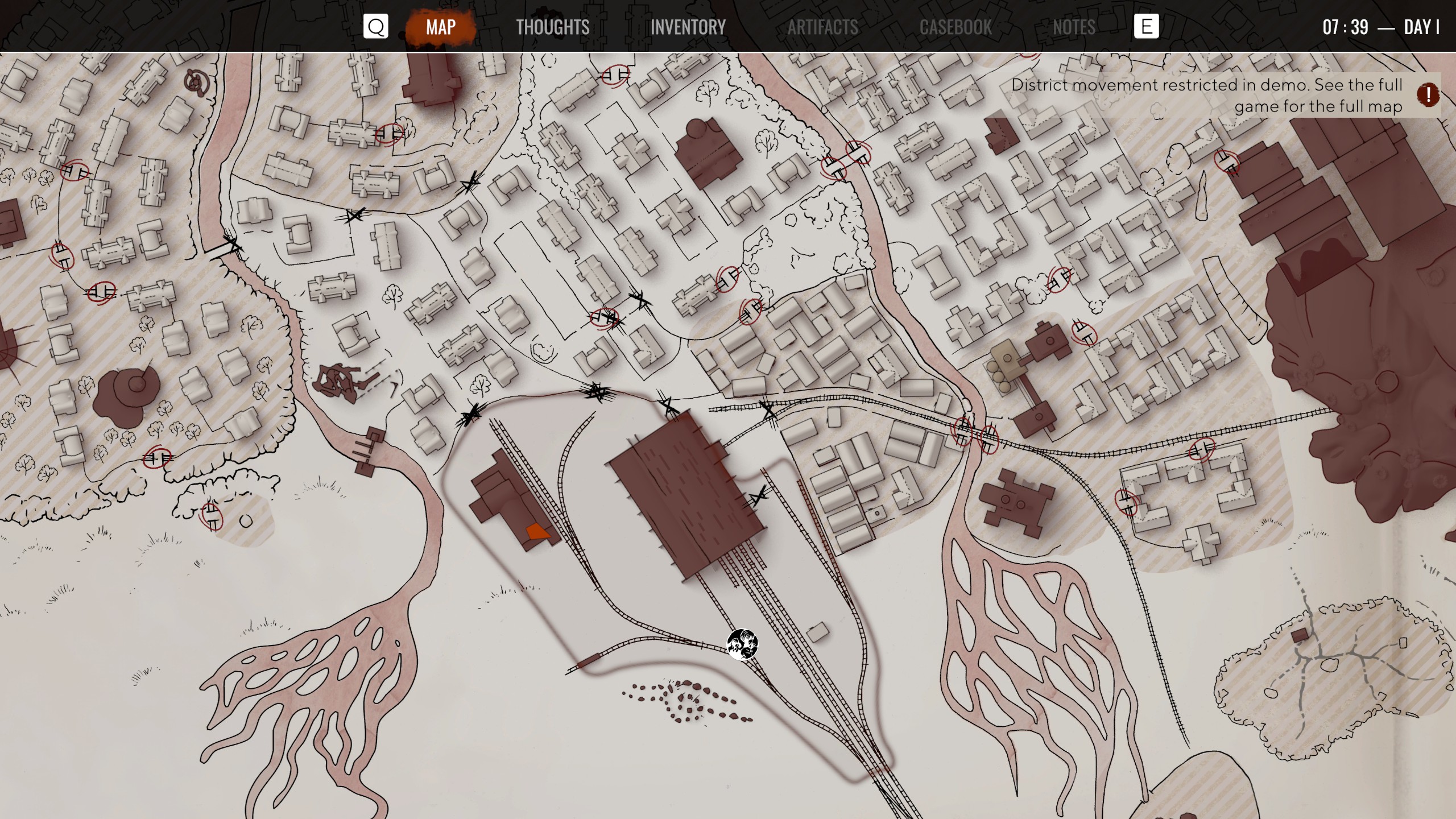Open the ARTIFACTS tab
Screen dimensions: 1456x819
click(x=822, y=27)
